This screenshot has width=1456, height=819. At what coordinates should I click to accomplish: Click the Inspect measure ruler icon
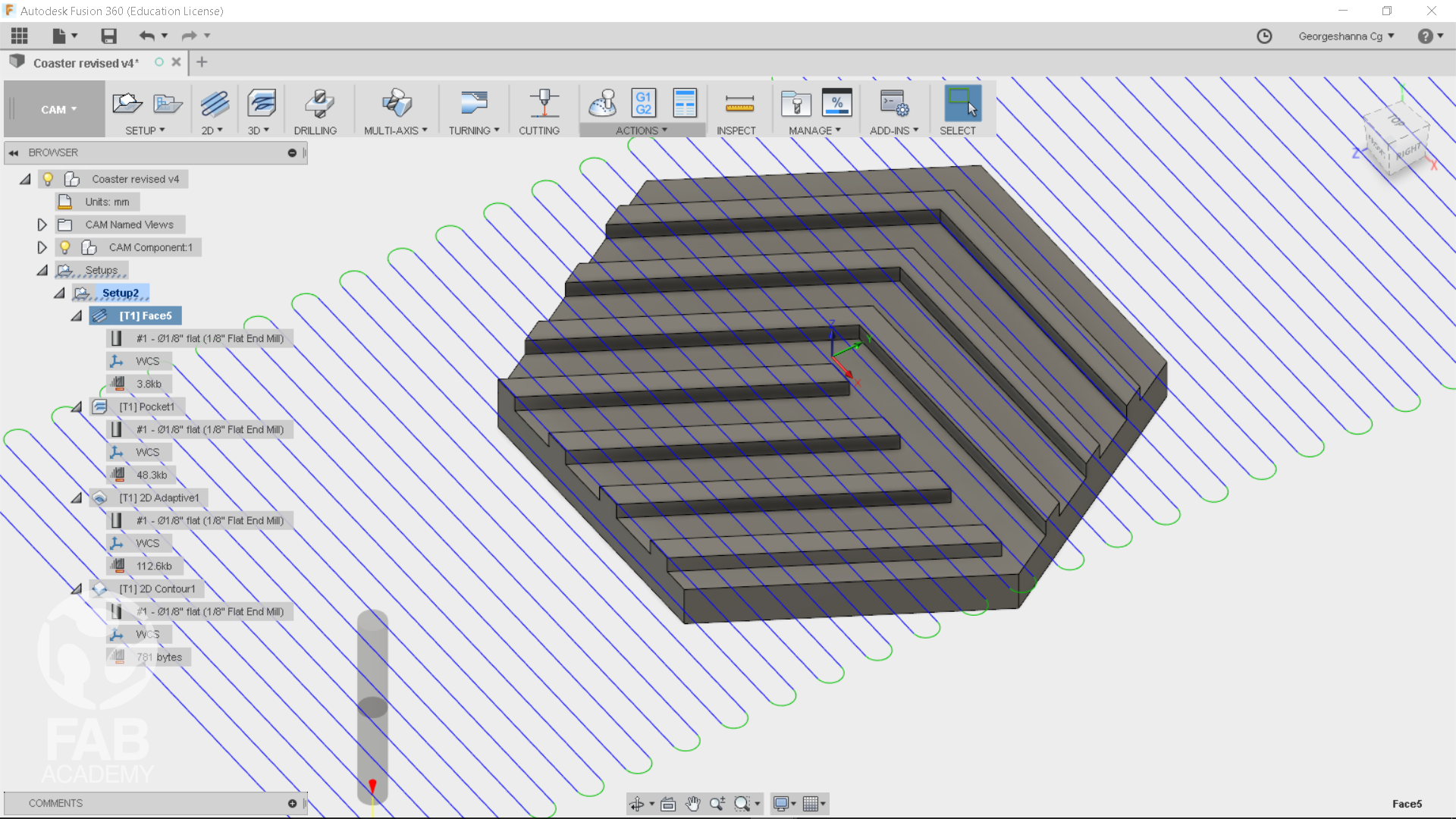739,103
